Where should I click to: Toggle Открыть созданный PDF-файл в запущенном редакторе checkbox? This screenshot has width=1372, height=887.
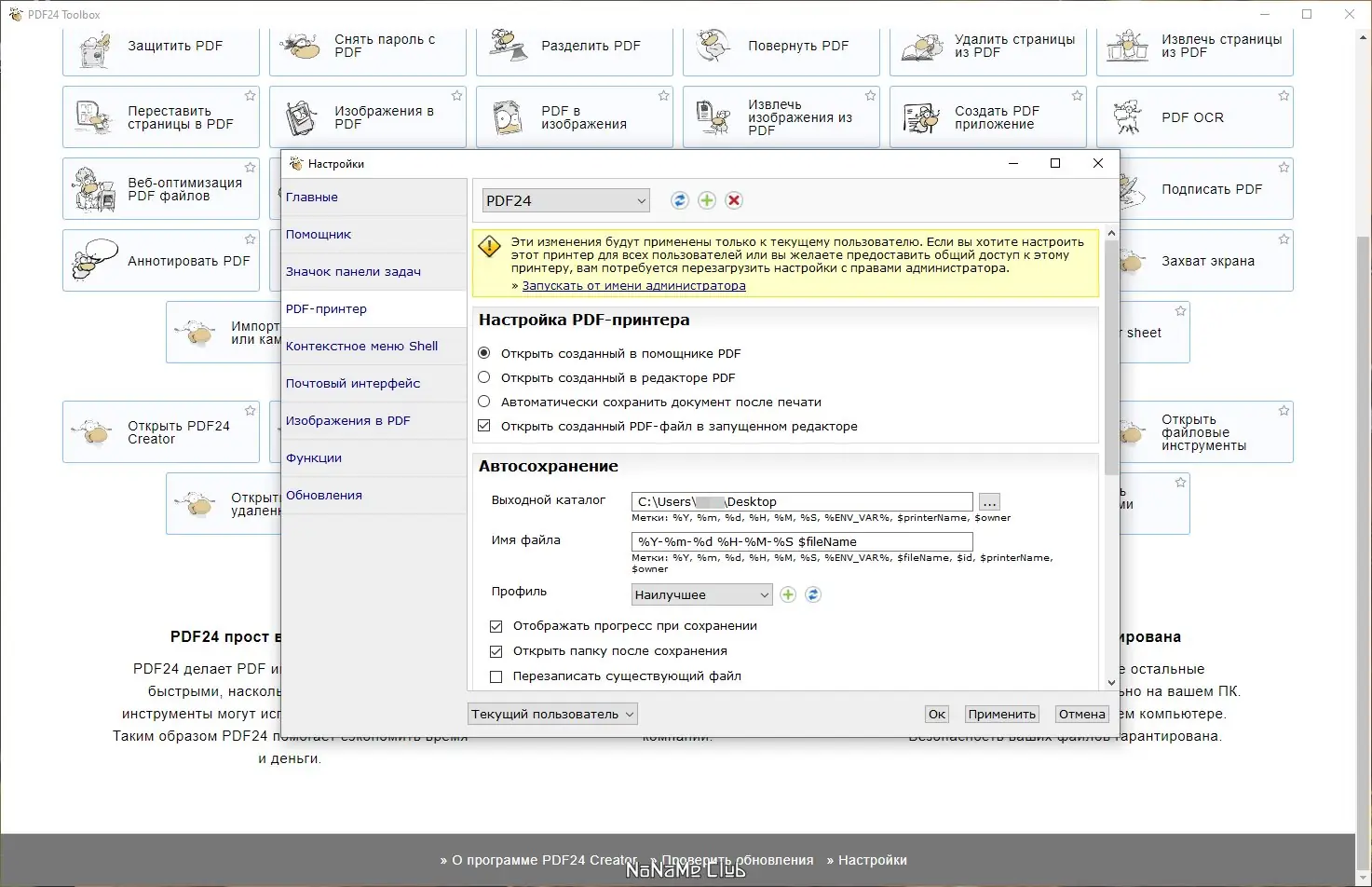(484, 426)
